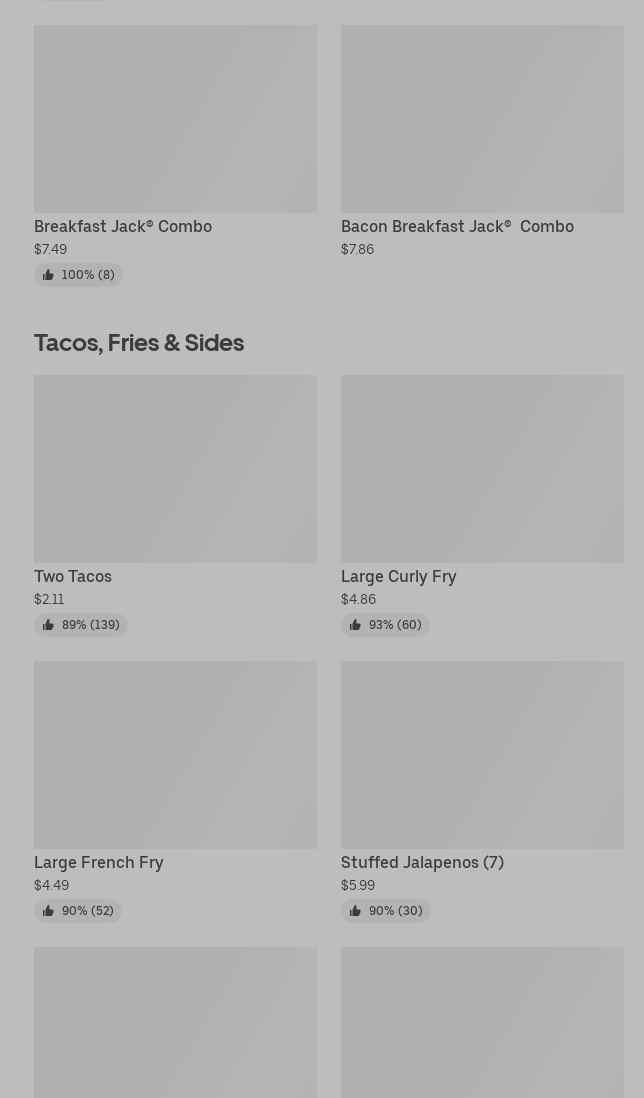The image size is (644, 1098).
Task: Click thumbs-up icon under Large French Fry
Action: (48, 911)
